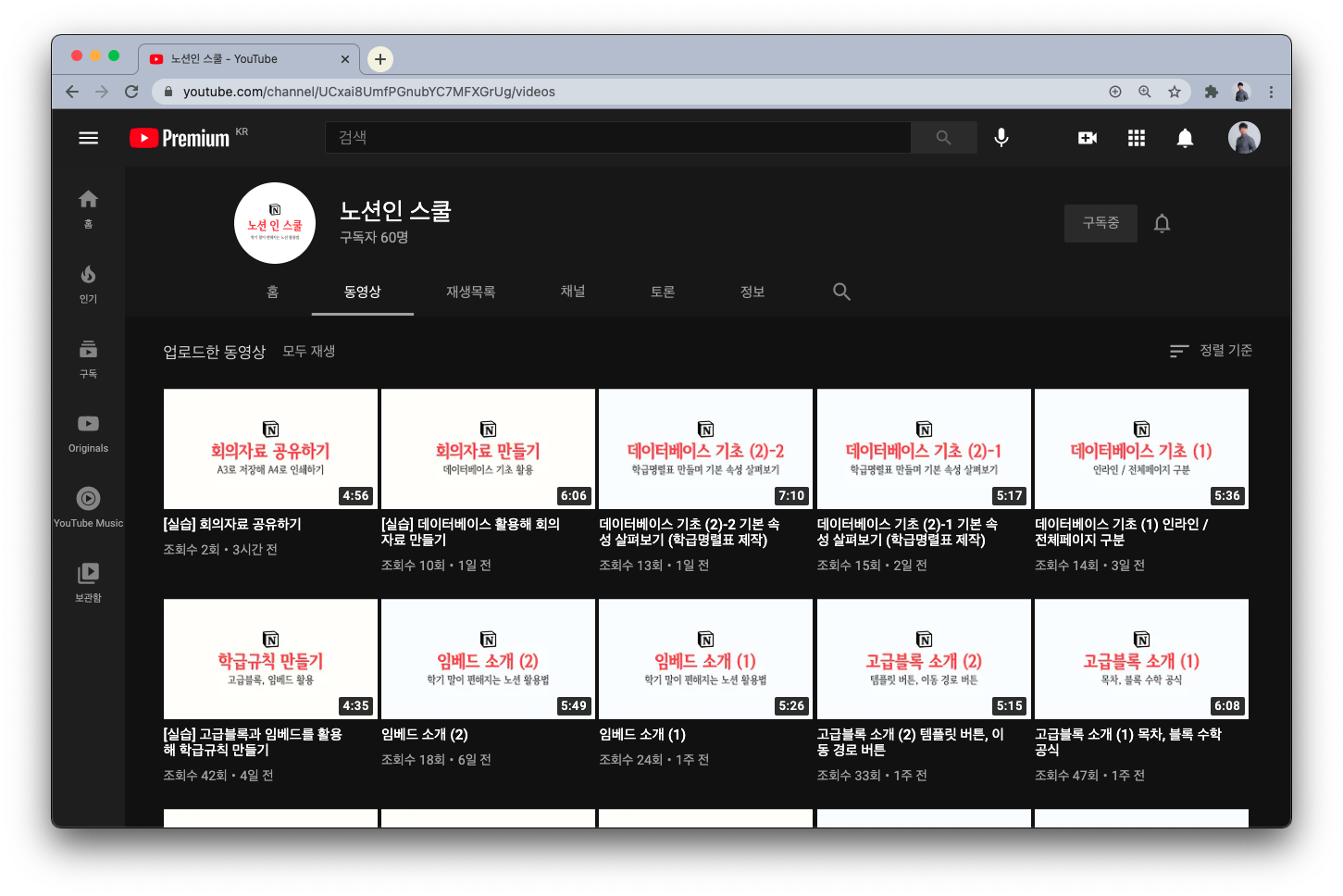
Task: Click the 조회수 42회 • 4일 전 text
Action: tap(218, 776)
